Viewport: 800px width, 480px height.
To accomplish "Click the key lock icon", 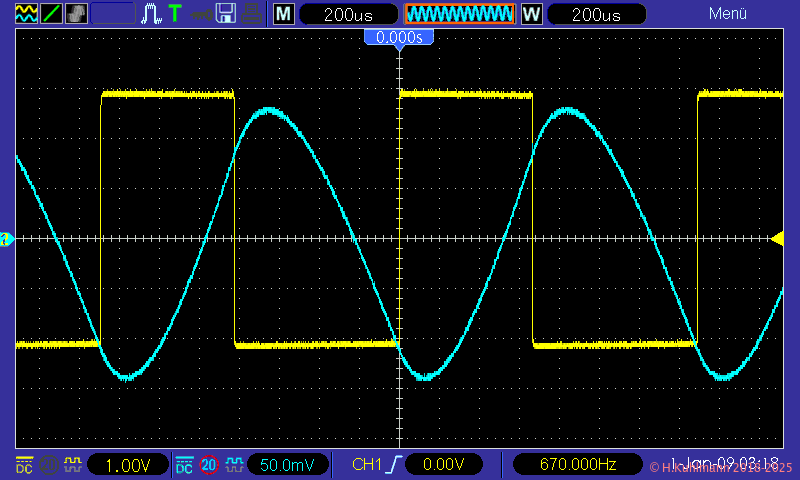I will point(201,14).
